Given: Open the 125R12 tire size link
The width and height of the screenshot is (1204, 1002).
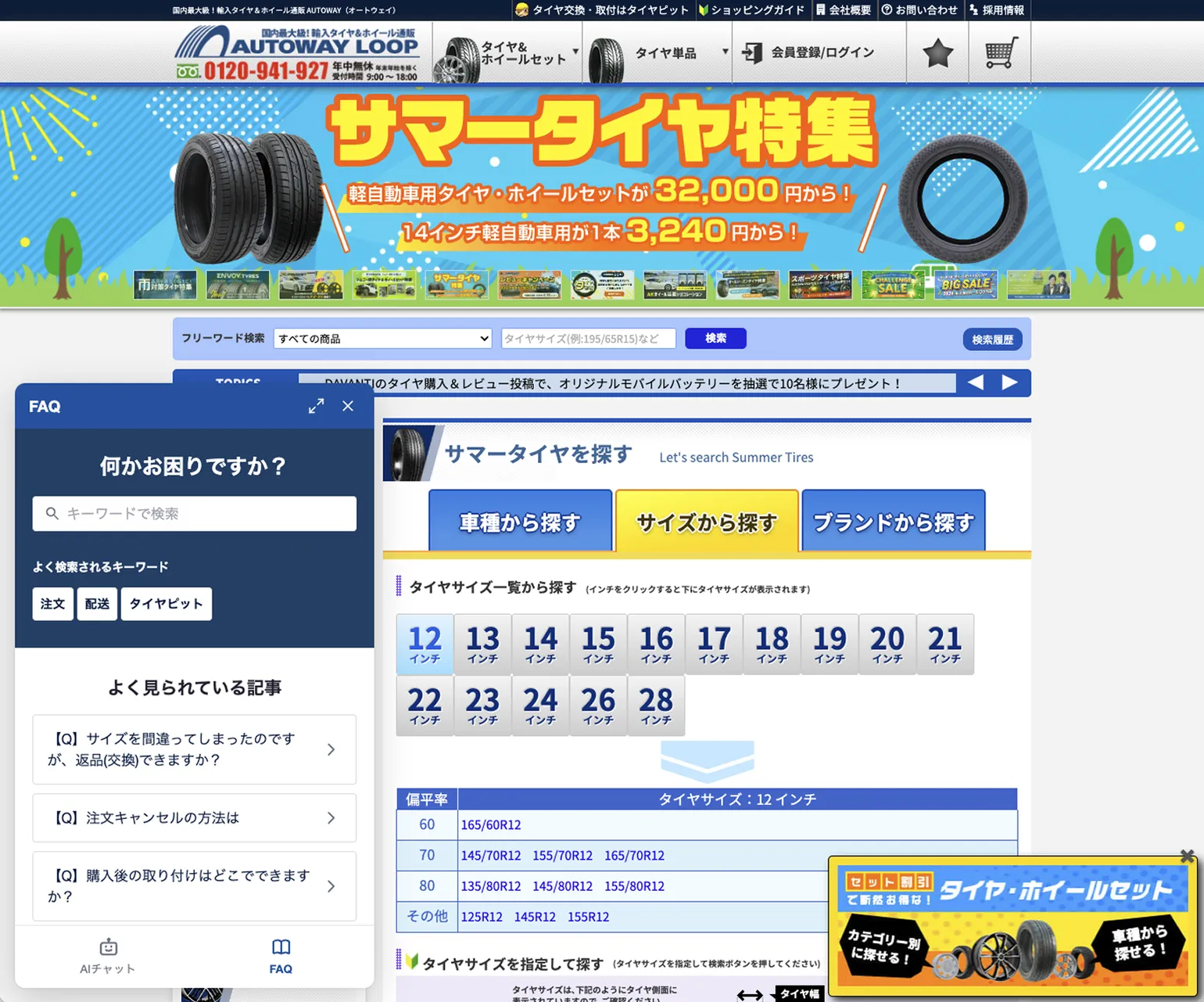Looking at the screenshot, I should pos(482,916).
